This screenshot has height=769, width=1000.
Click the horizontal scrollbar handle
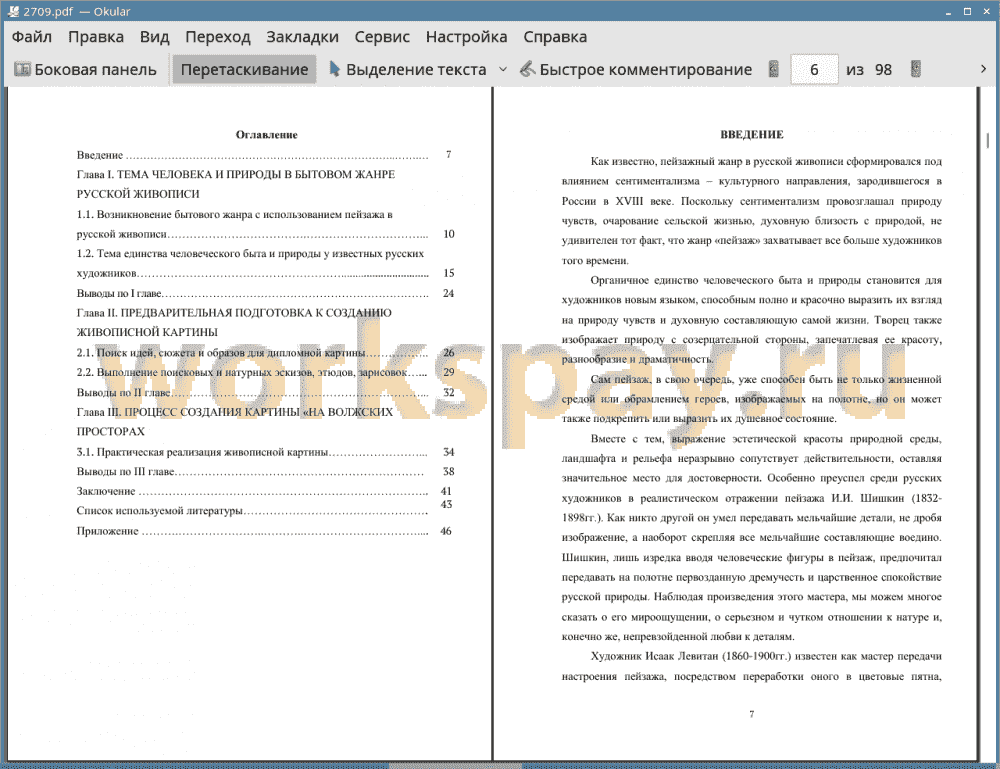click(455, 765)
